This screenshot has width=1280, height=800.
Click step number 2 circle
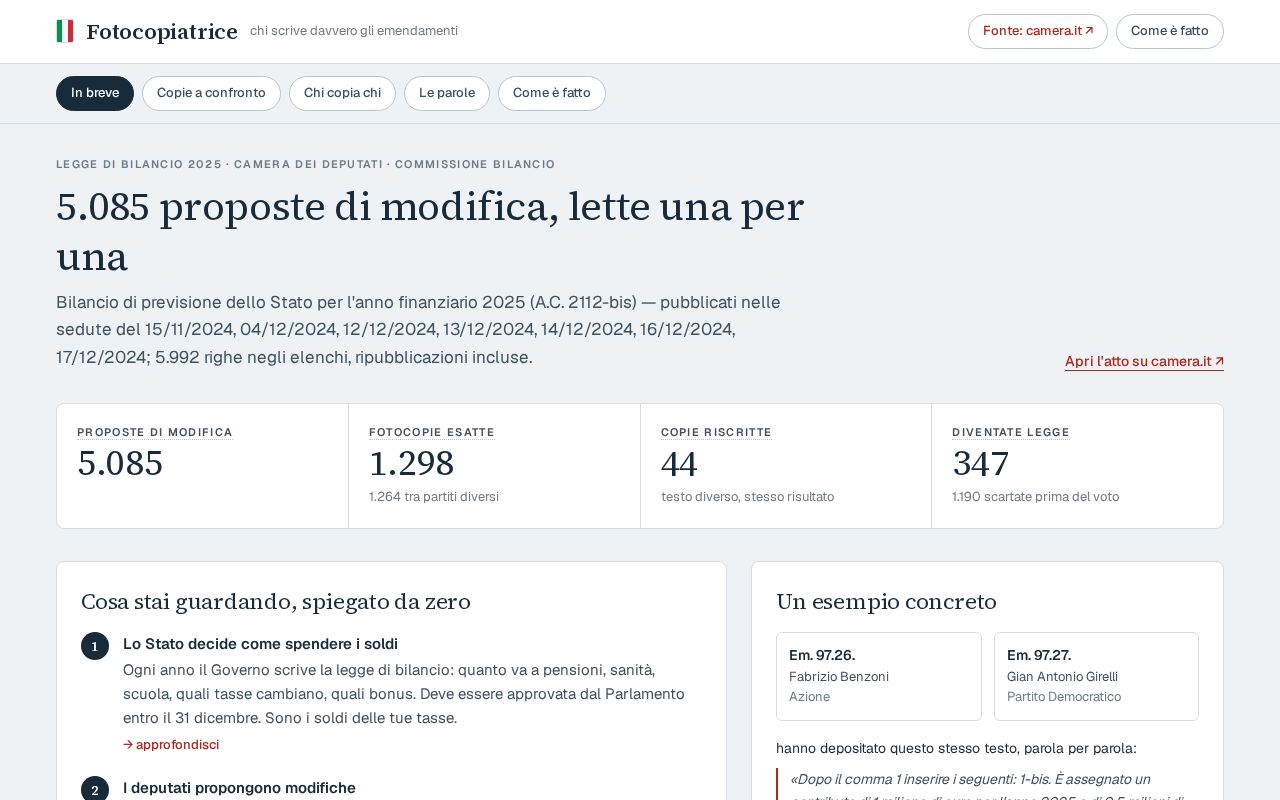tap(95, 790)
